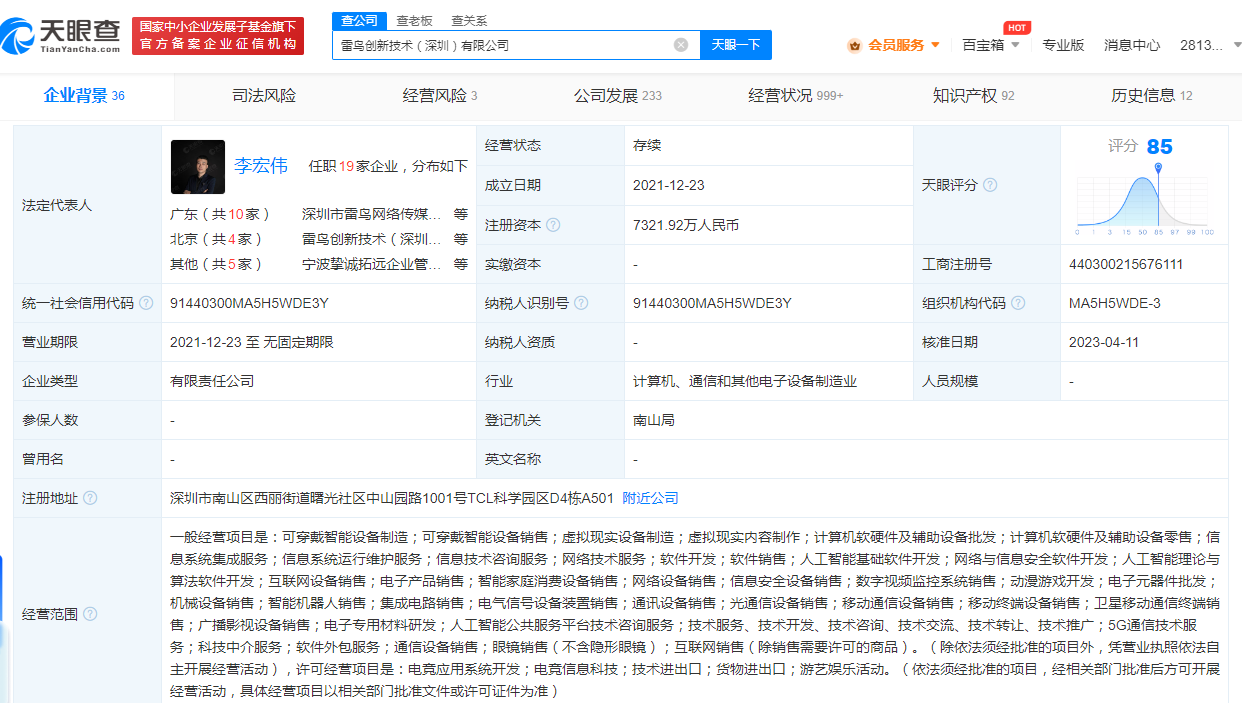Click credit code 91440300MA5H5WDE3Y under 统一社会信用代码
Viewport: 1242px width, 703px height.
[x=250, y=303]
